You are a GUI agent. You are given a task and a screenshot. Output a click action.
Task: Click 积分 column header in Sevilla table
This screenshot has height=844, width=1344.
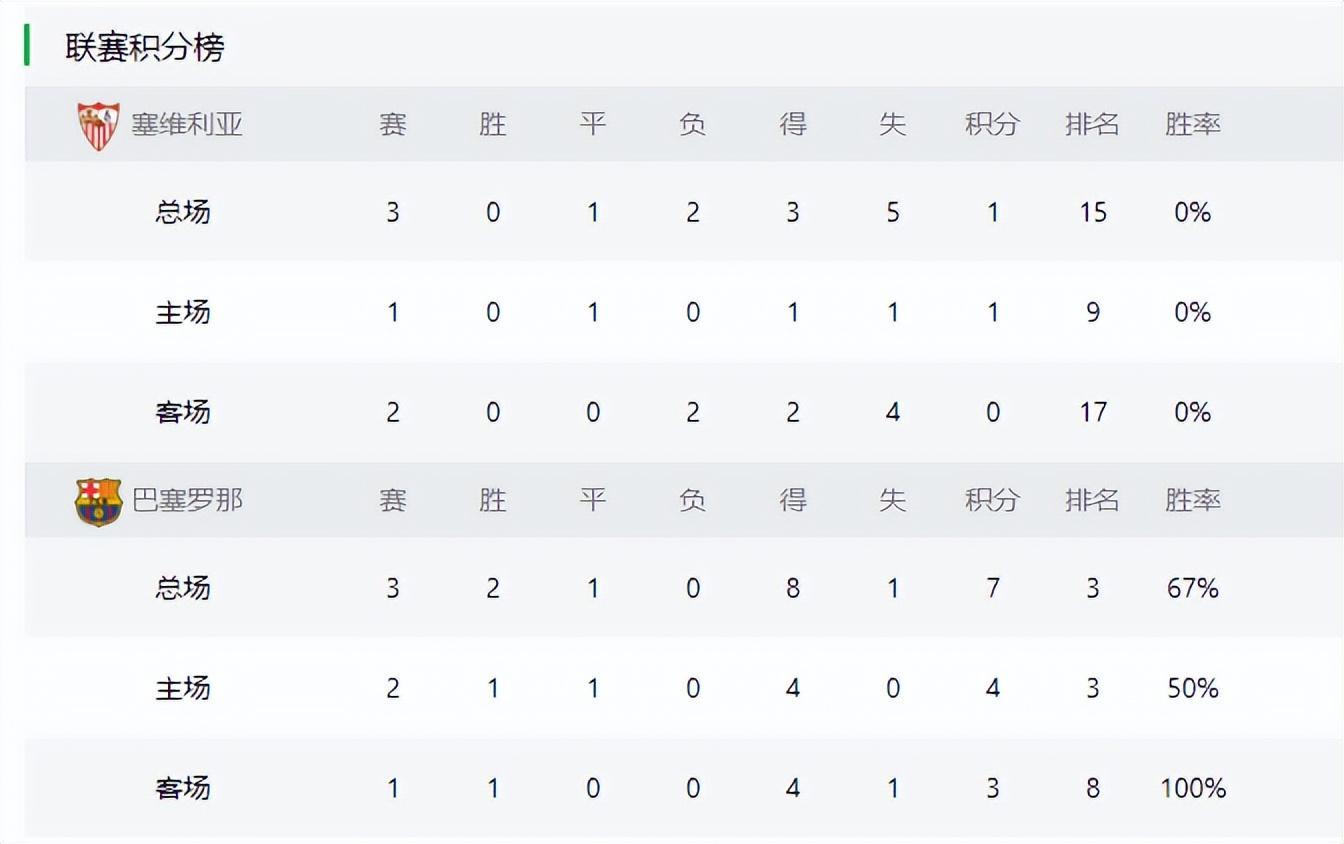point(992,124)
